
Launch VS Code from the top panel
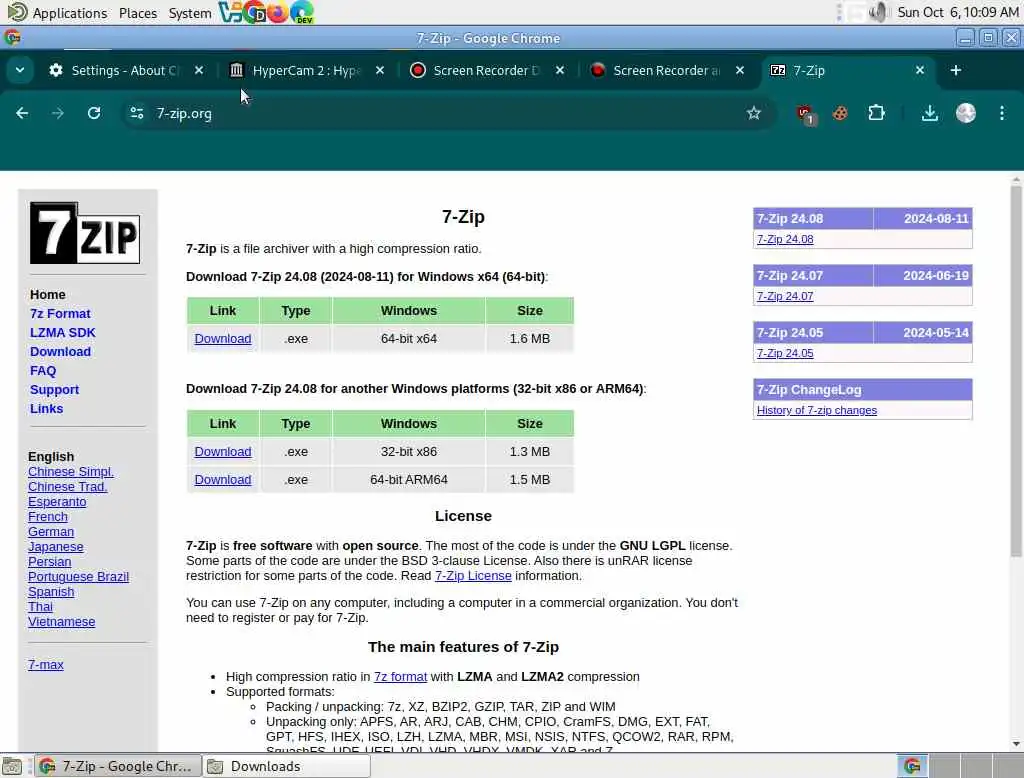229,12
